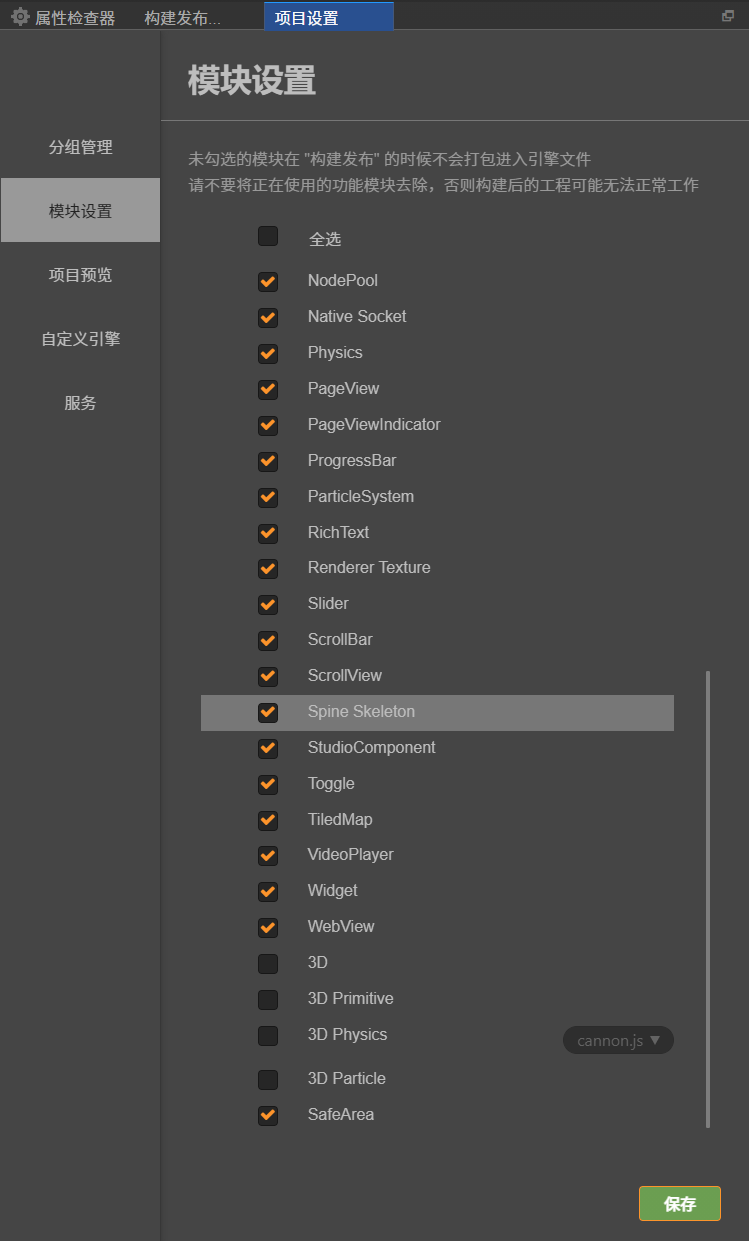Toggle the 全选 select-all checkbox

click(x=268, y=237)
